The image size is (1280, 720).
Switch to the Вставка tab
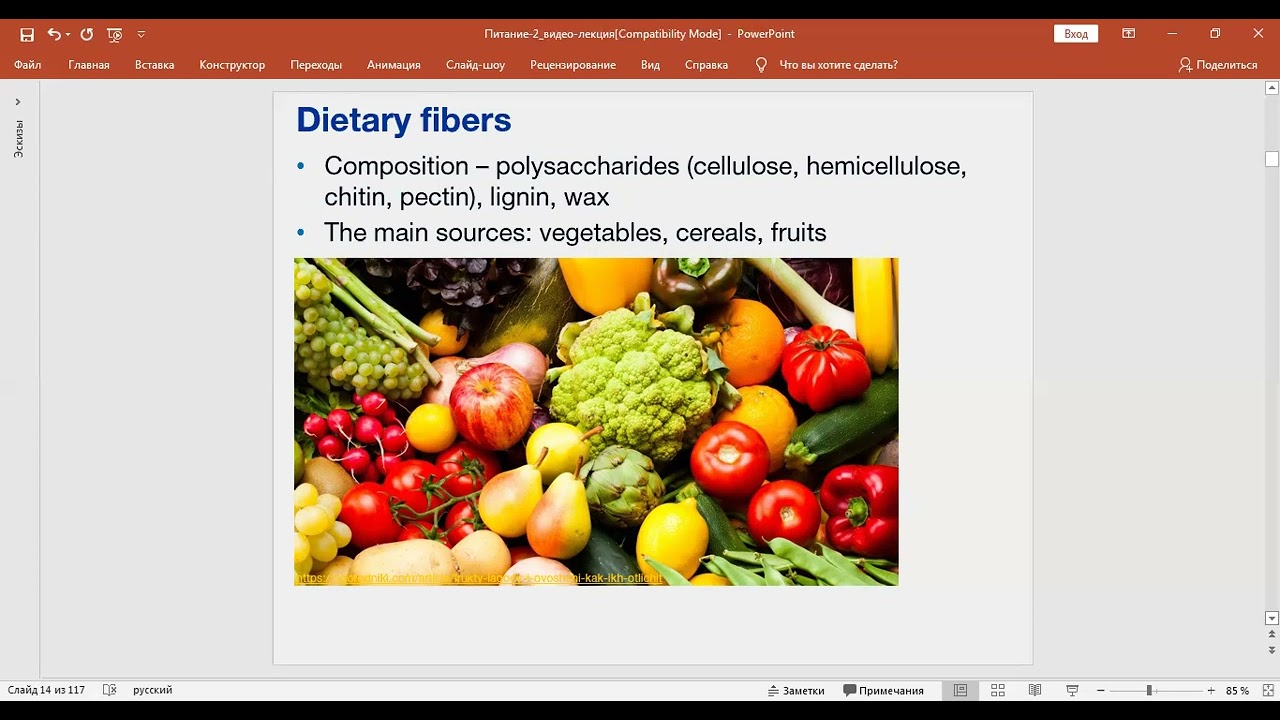point(155,64)
